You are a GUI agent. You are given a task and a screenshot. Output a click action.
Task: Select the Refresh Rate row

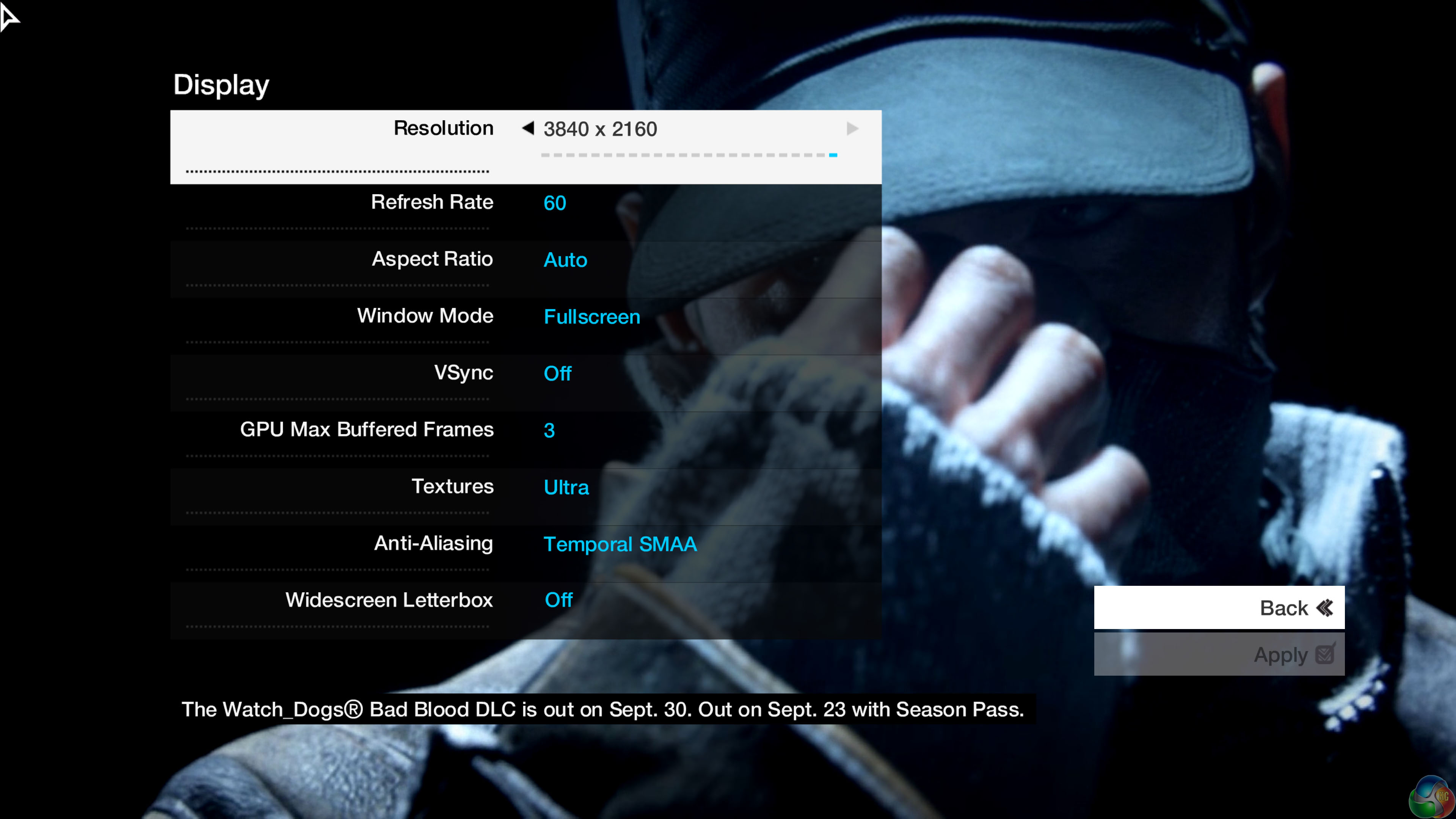coord(432,202)
